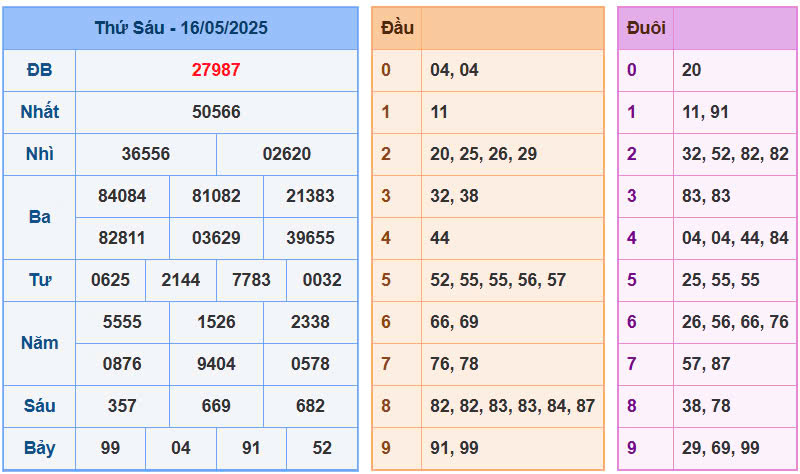Viewport: 800px width, 474px height.
Task: Click Nhì prize number 02620
Action: point(287,154)
